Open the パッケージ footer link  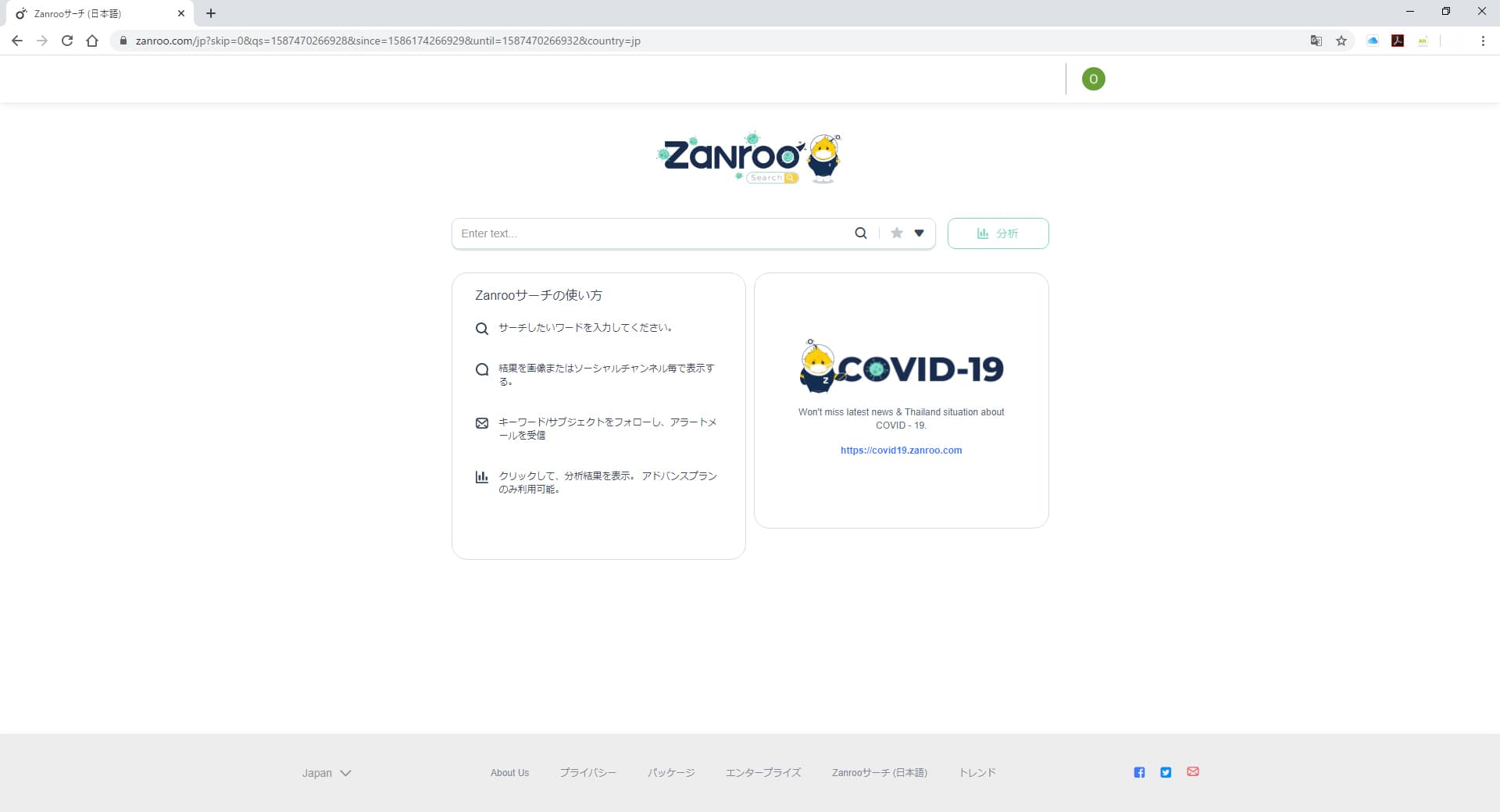click(x=671, y=773)
